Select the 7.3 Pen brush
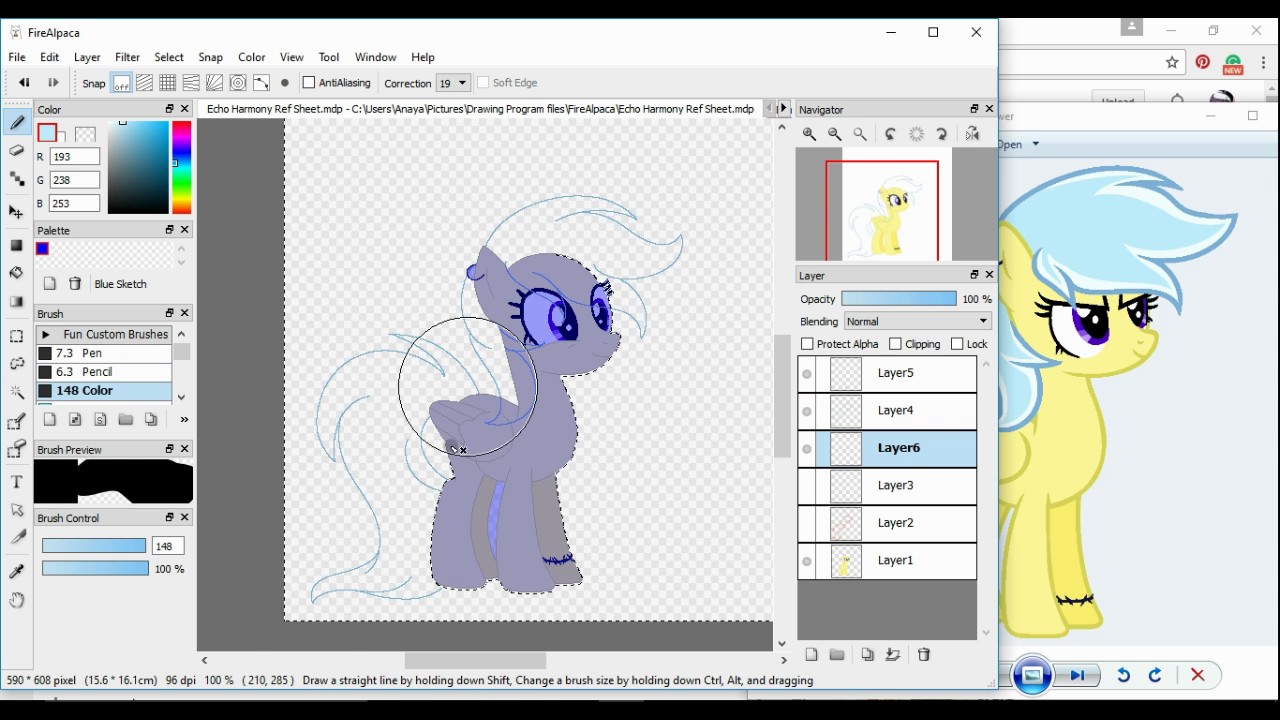The image size is (1280, 720). click(104, 353)
